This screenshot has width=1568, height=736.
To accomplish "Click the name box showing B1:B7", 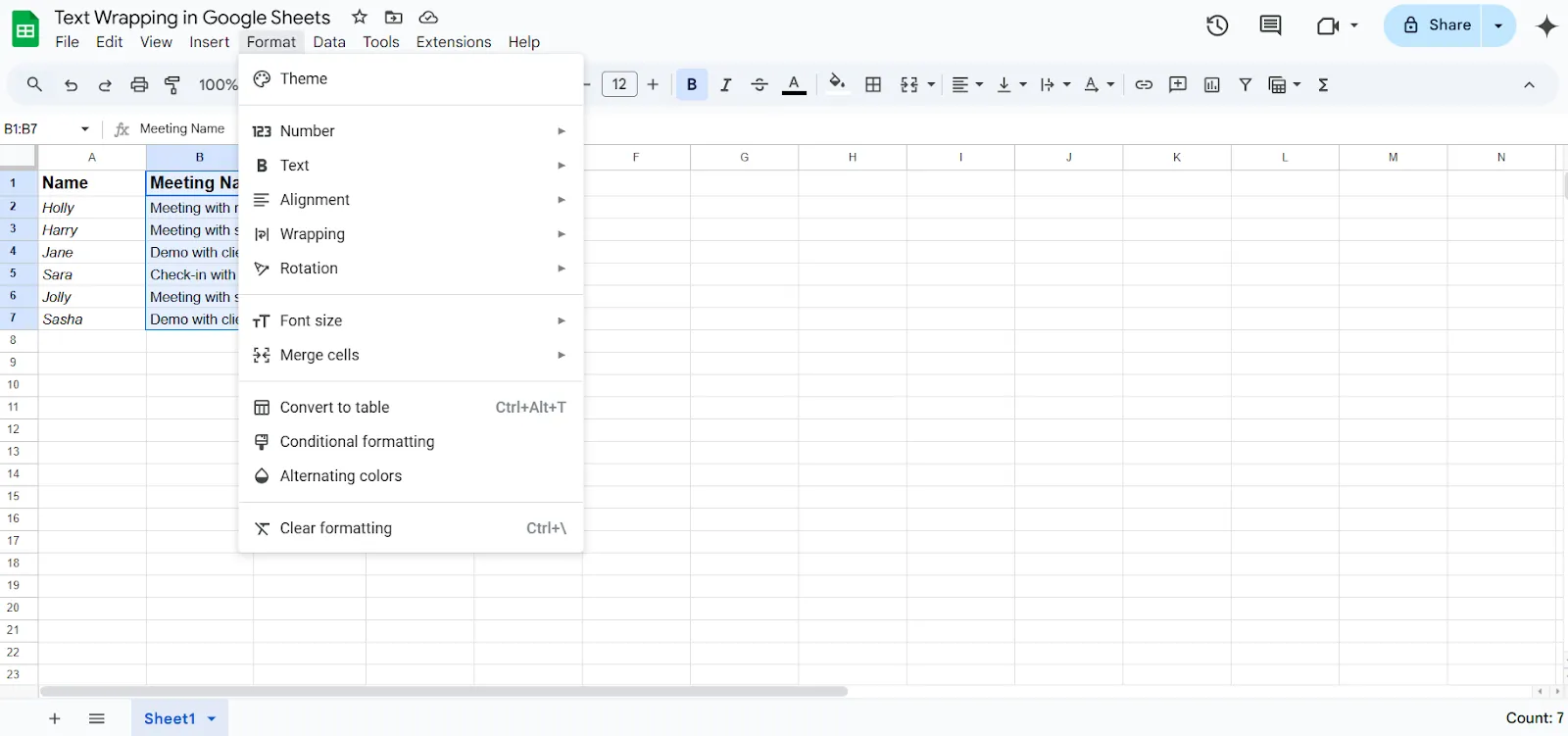I will pyautogui.click(x=47, y=129).
